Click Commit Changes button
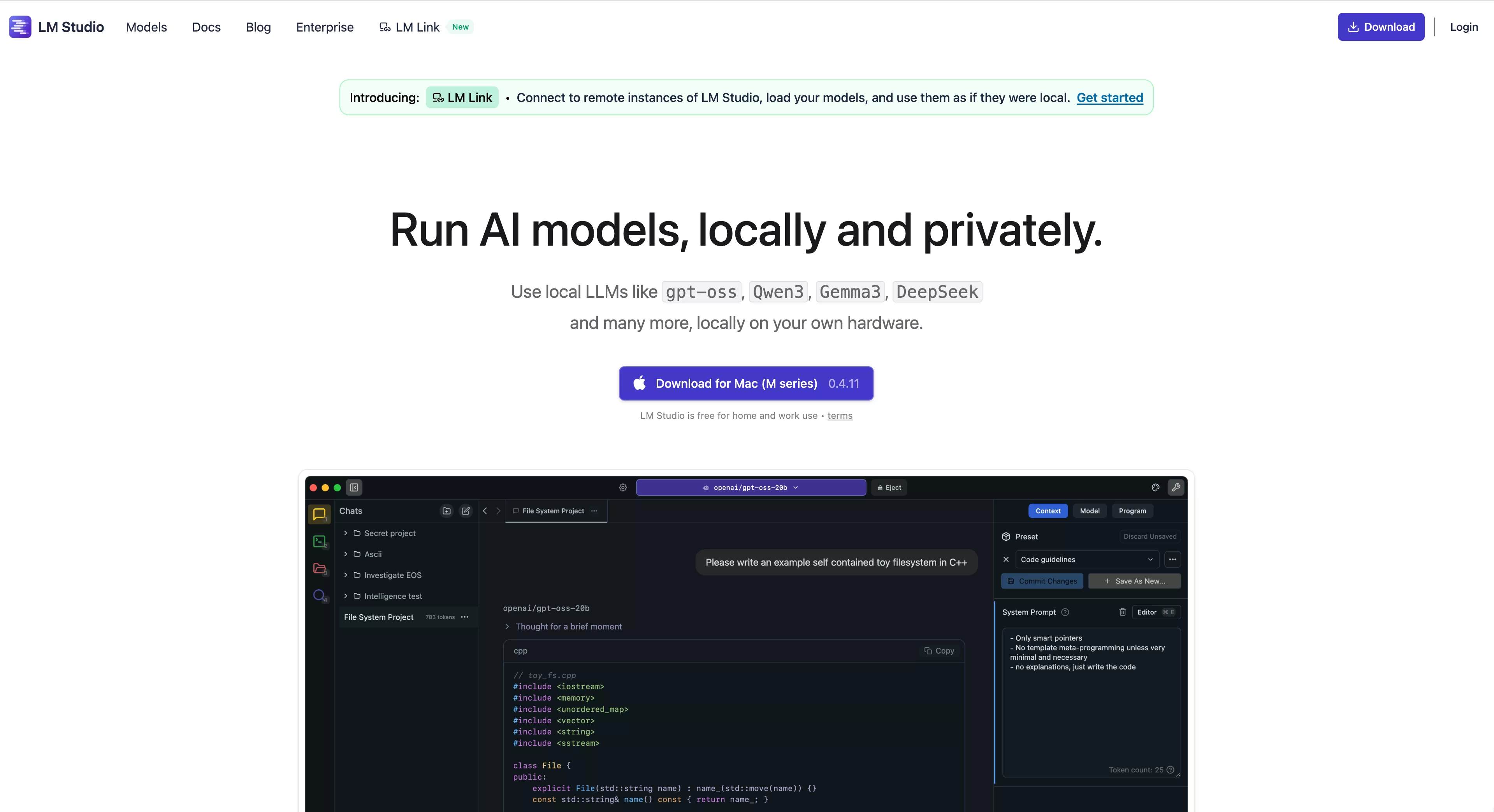This screenshot has height=812, width=1494. tap(1042, 581)
